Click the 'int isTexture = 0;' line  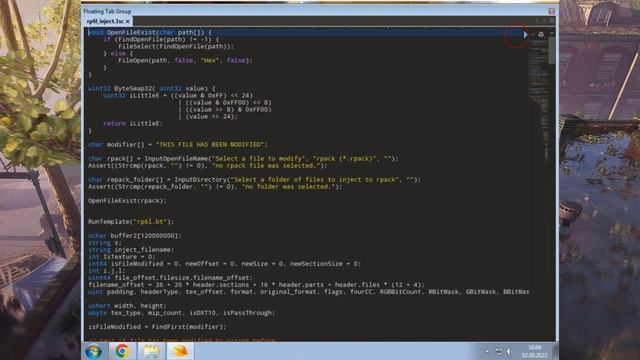point(122,256)
